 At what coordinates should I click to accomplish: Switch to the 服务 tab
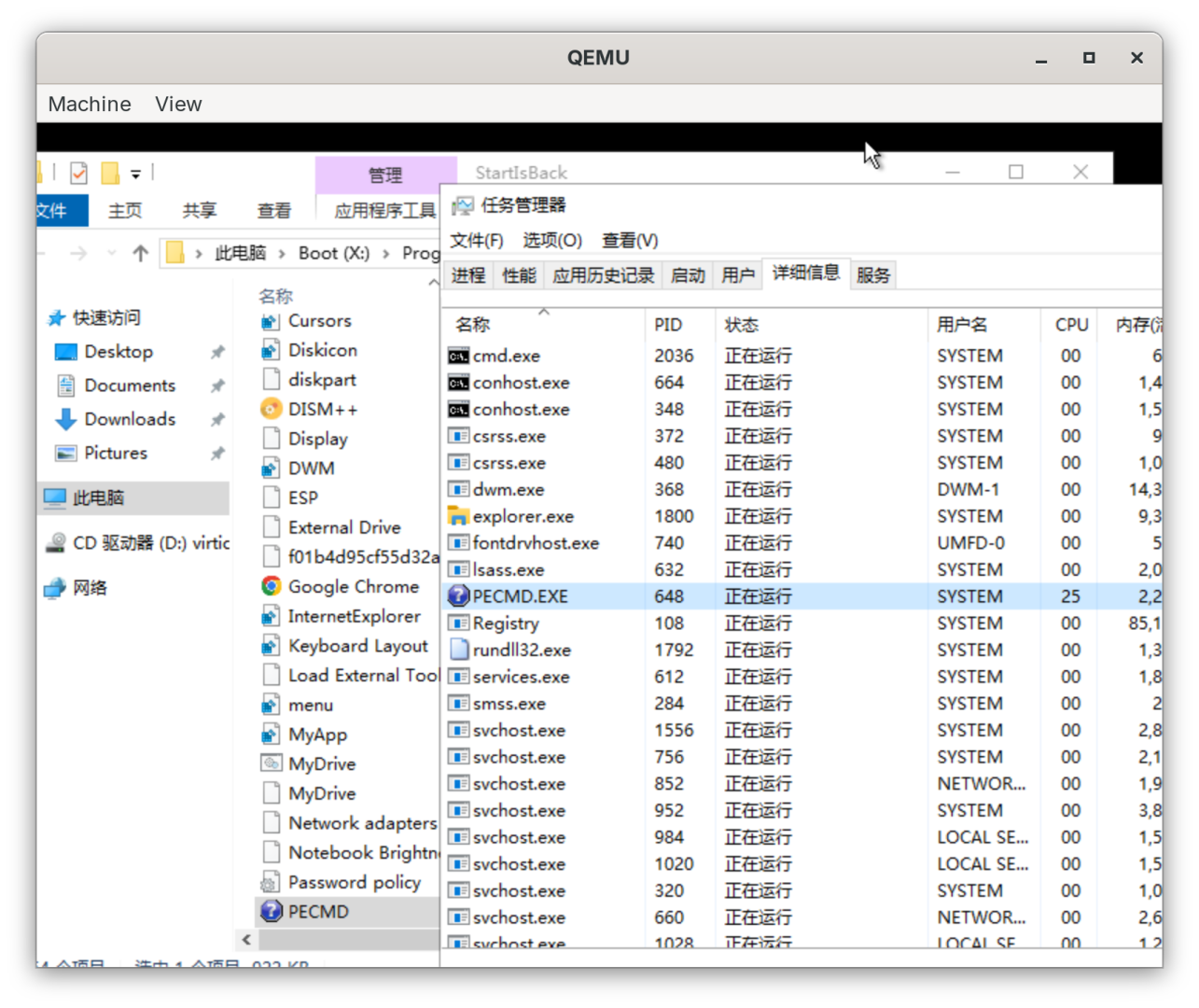pyautogui.click(x=872, y=275)
